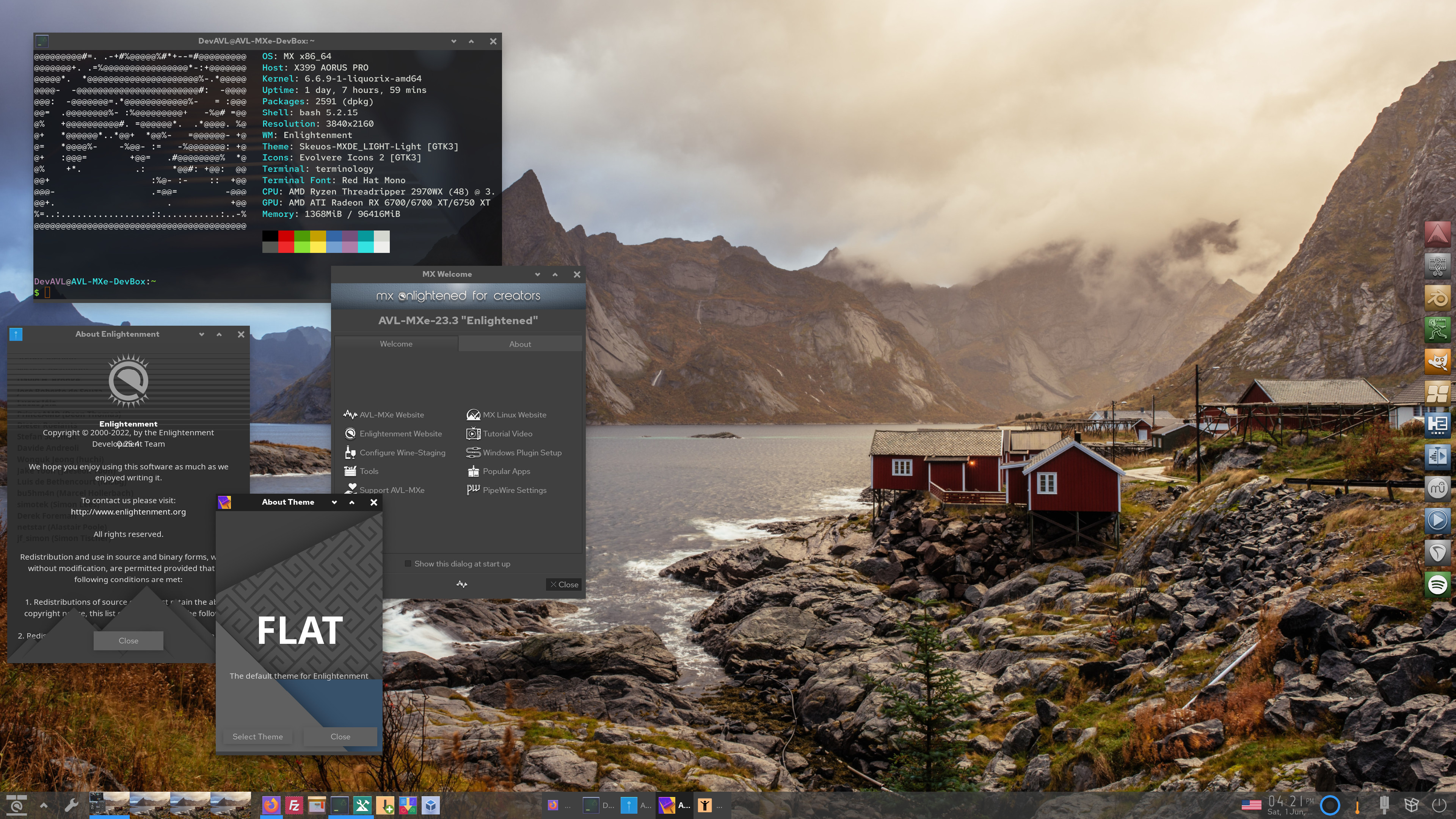Select the highlighted About Theme task in taskbar
Viewport: 1456px width, 819px height.
[x=675, y=805]
